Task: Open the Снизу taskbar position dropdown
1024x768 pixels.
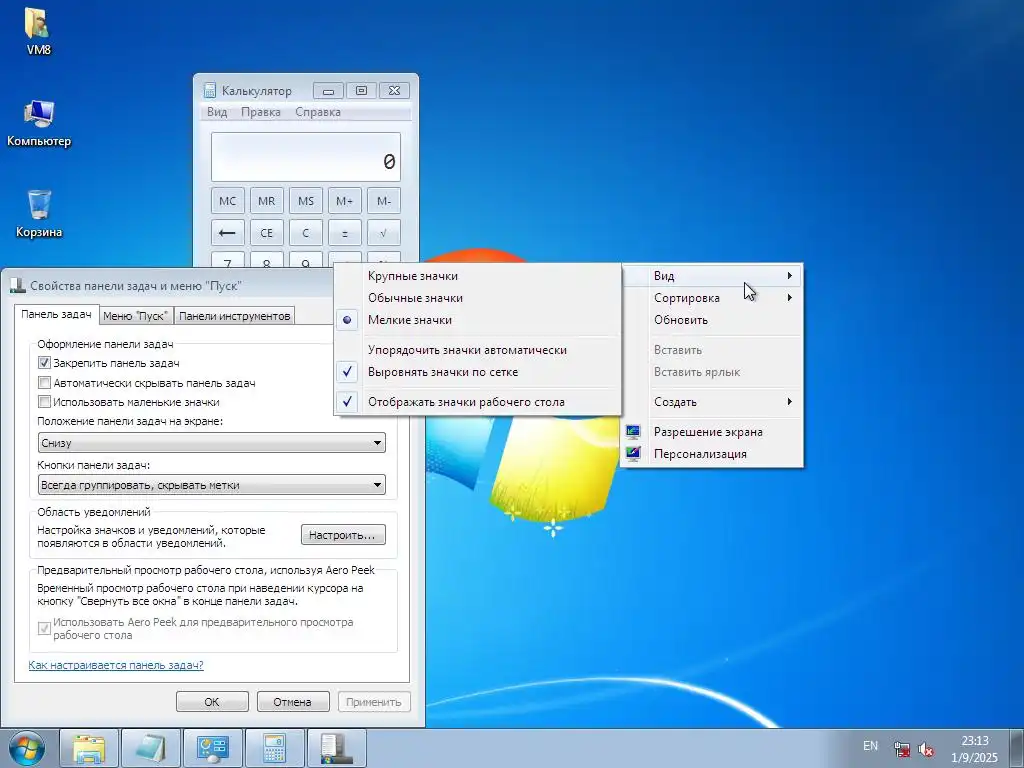Action: pos(212,442)
